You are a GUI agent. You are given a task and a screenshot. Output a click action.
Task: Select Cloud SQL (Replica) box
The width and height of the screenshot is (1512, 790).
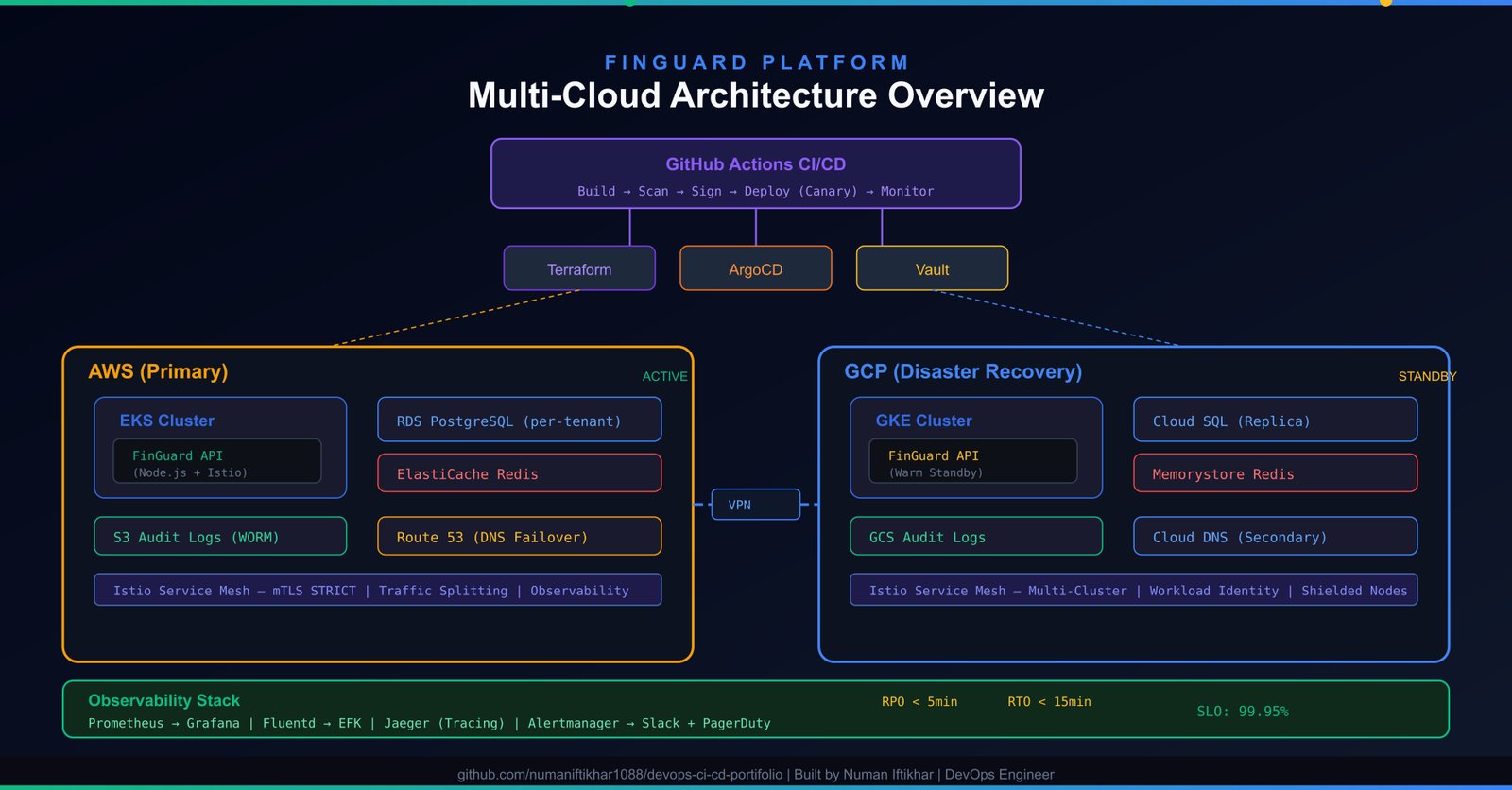pos(1276,420)
